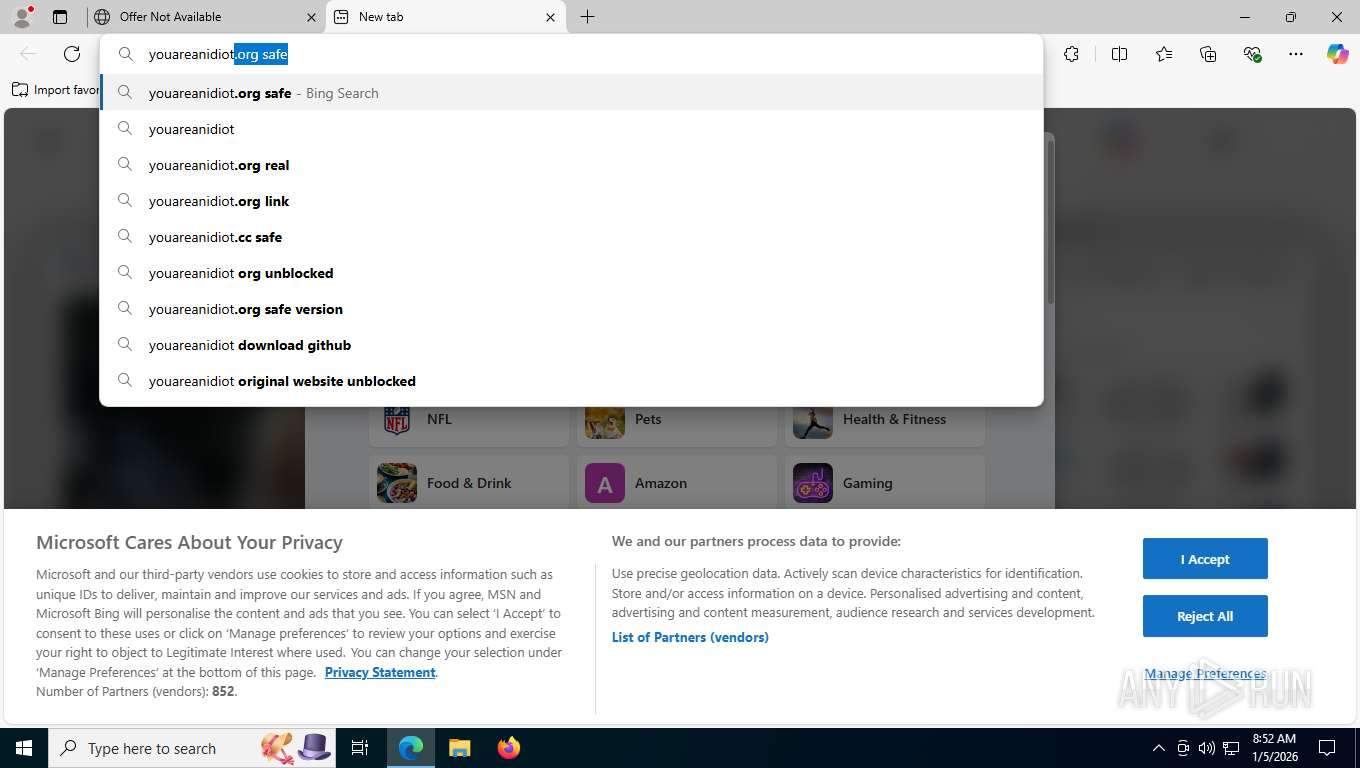Click the taskbar search box
The image size is (1360, 768).
[x=193, y=748]
